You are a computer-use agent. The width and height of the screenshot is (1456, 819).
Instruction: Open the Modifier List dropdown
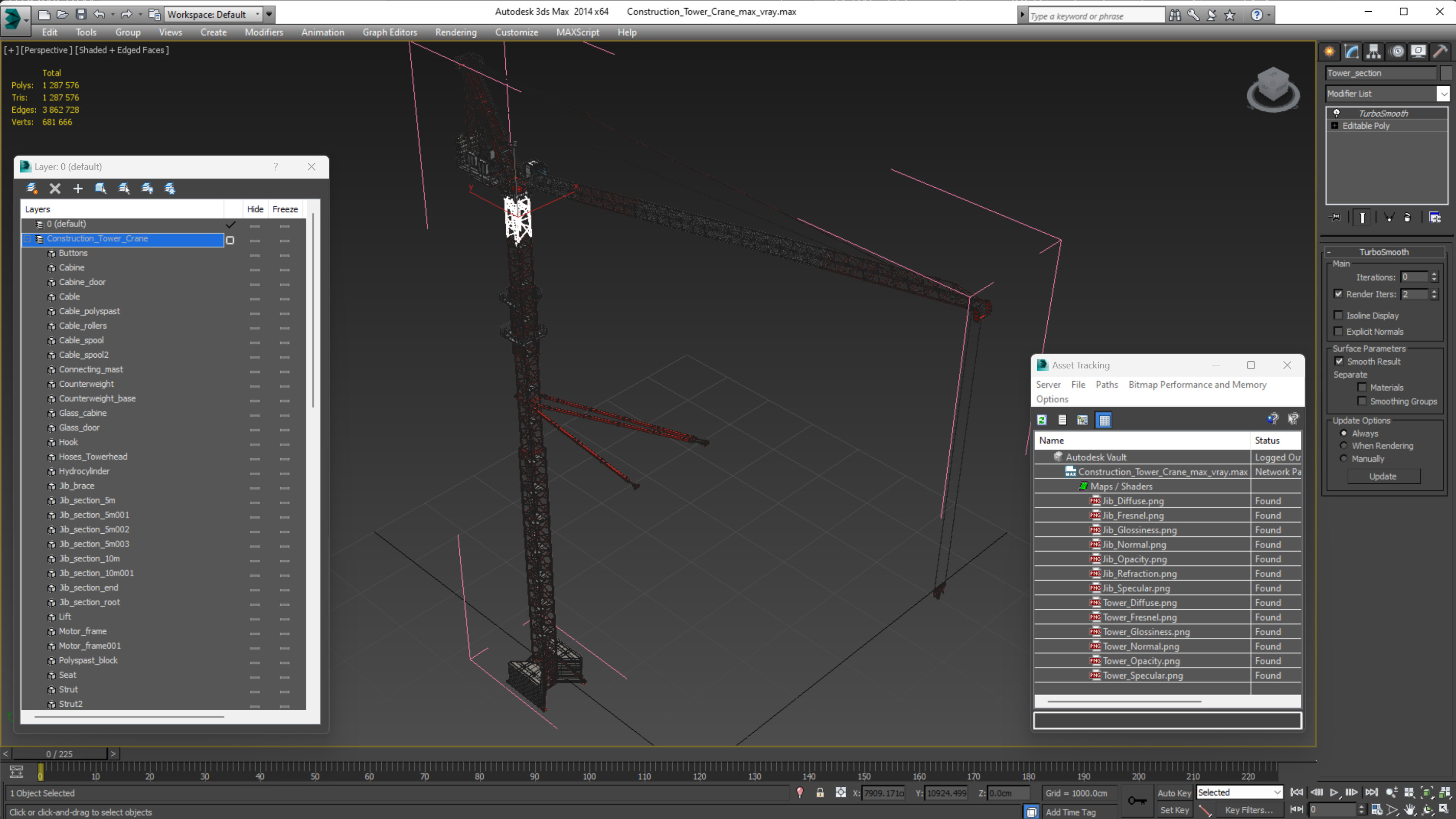pyautogui.click(x=1444, y=94)
